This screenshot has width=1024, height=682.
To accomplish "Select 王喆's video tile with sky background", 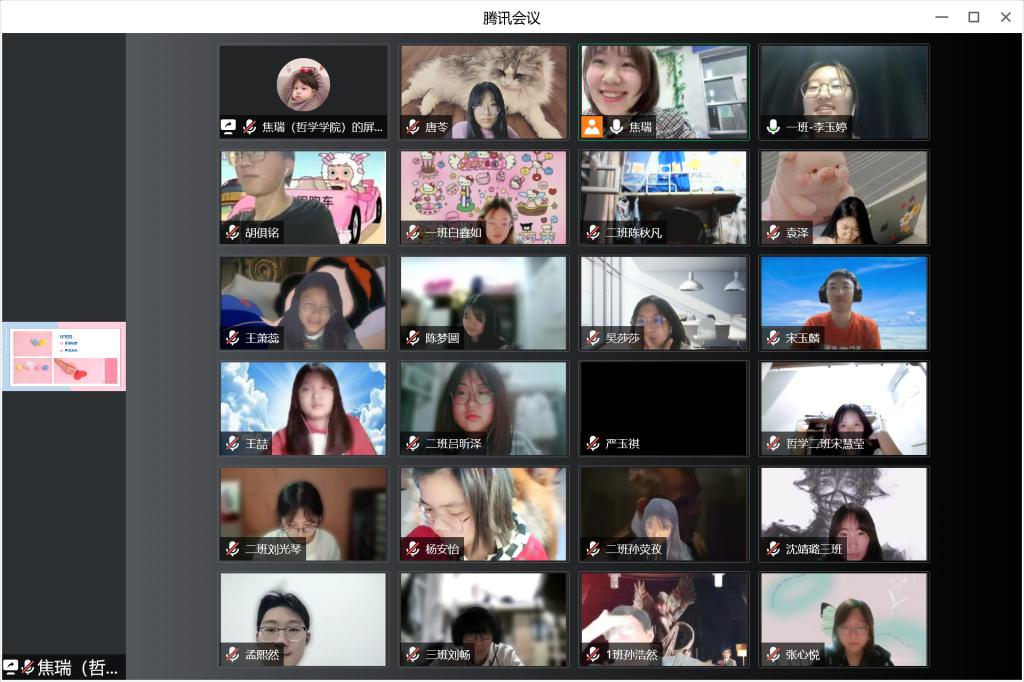I will 303,408.
